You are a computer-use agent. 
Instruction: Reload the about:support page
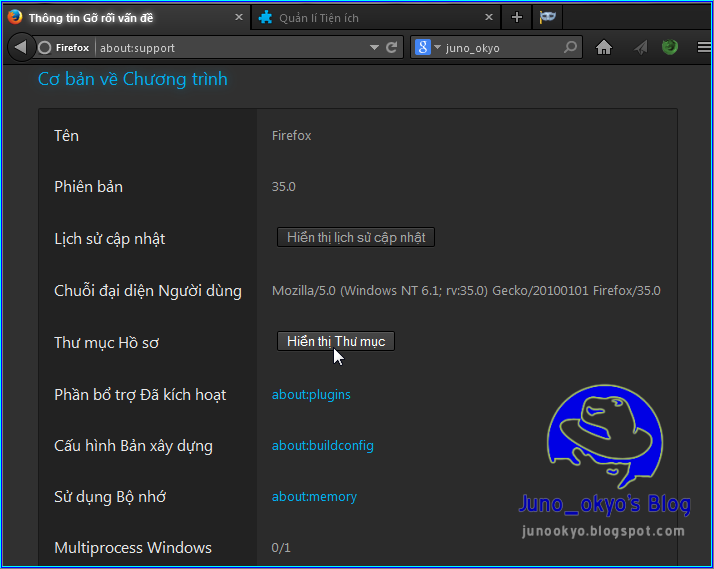tap(392, 47)
